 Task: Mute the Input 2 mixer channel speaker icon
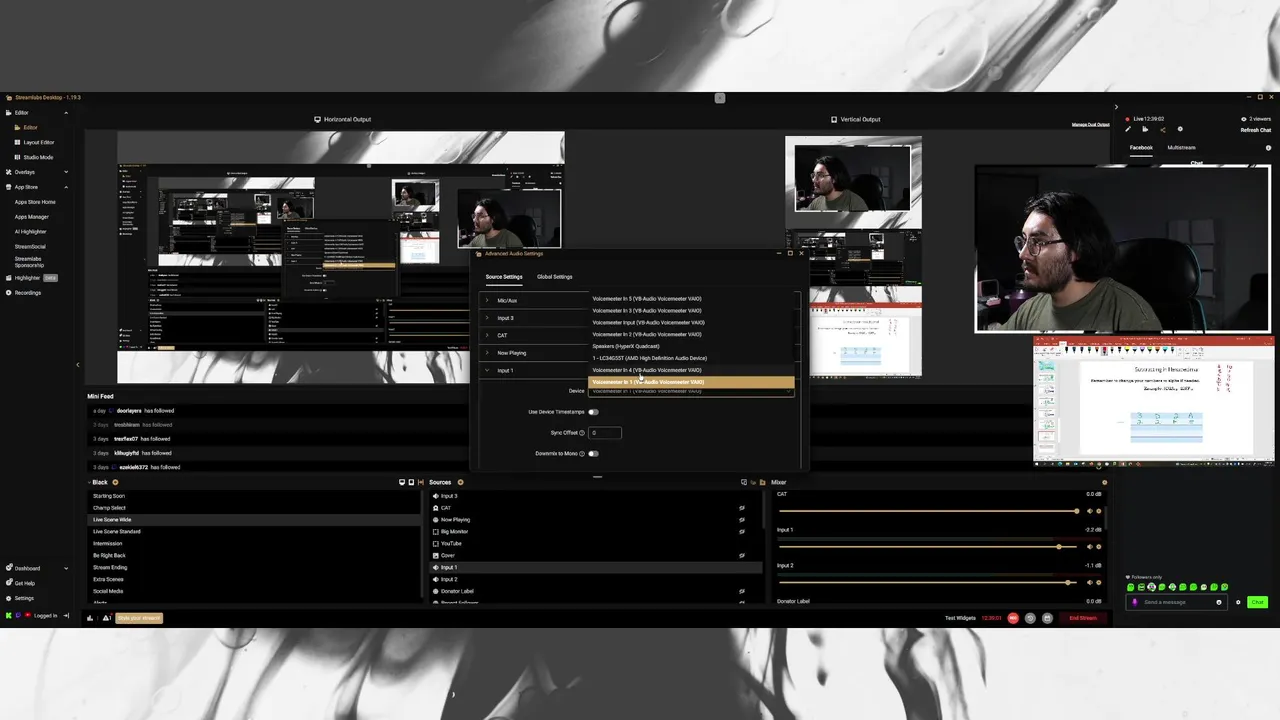pyautogui.click(x=1090, y=582)
